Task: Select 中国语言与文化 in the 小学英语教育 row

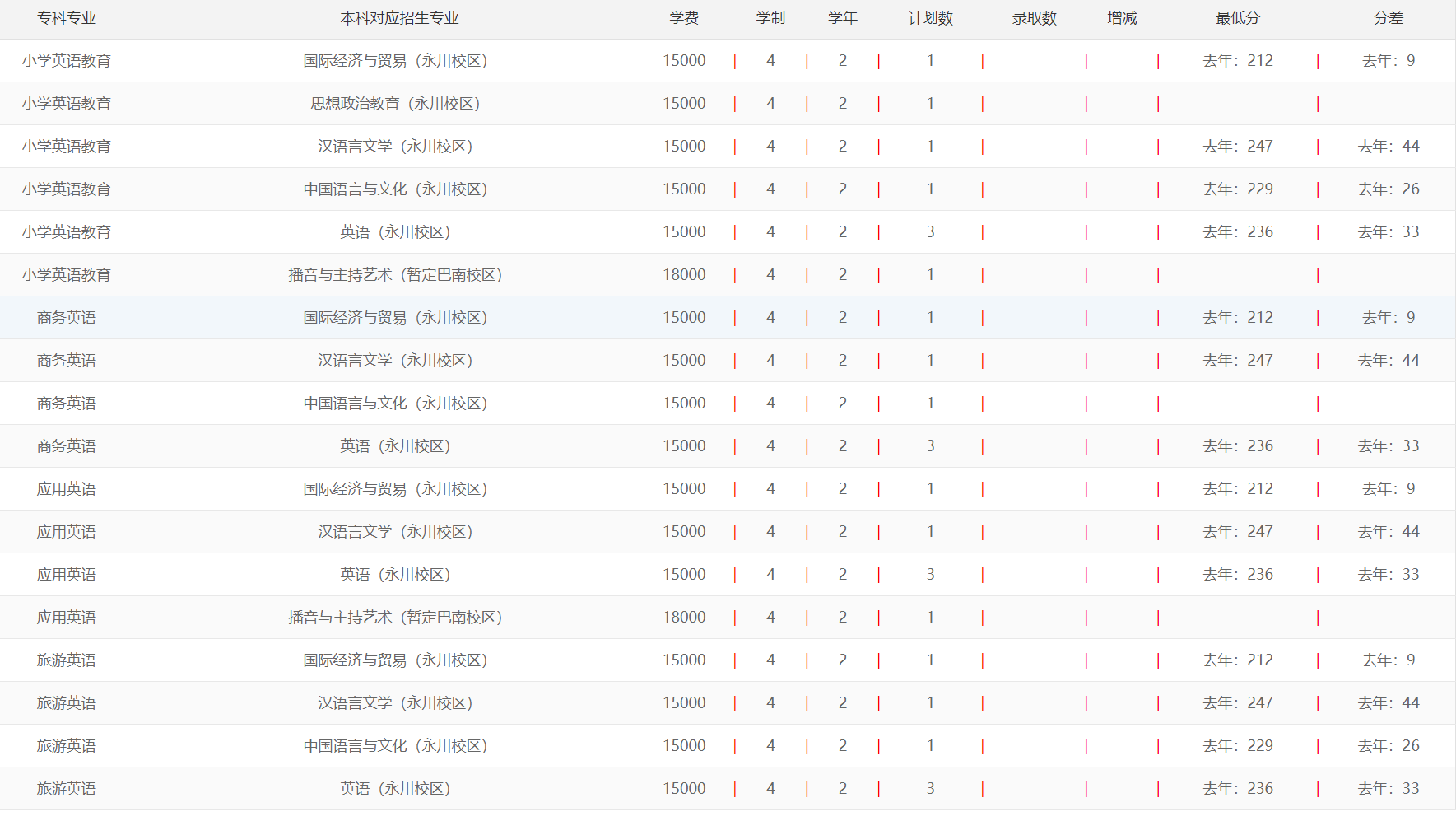Action: point(395,189)
